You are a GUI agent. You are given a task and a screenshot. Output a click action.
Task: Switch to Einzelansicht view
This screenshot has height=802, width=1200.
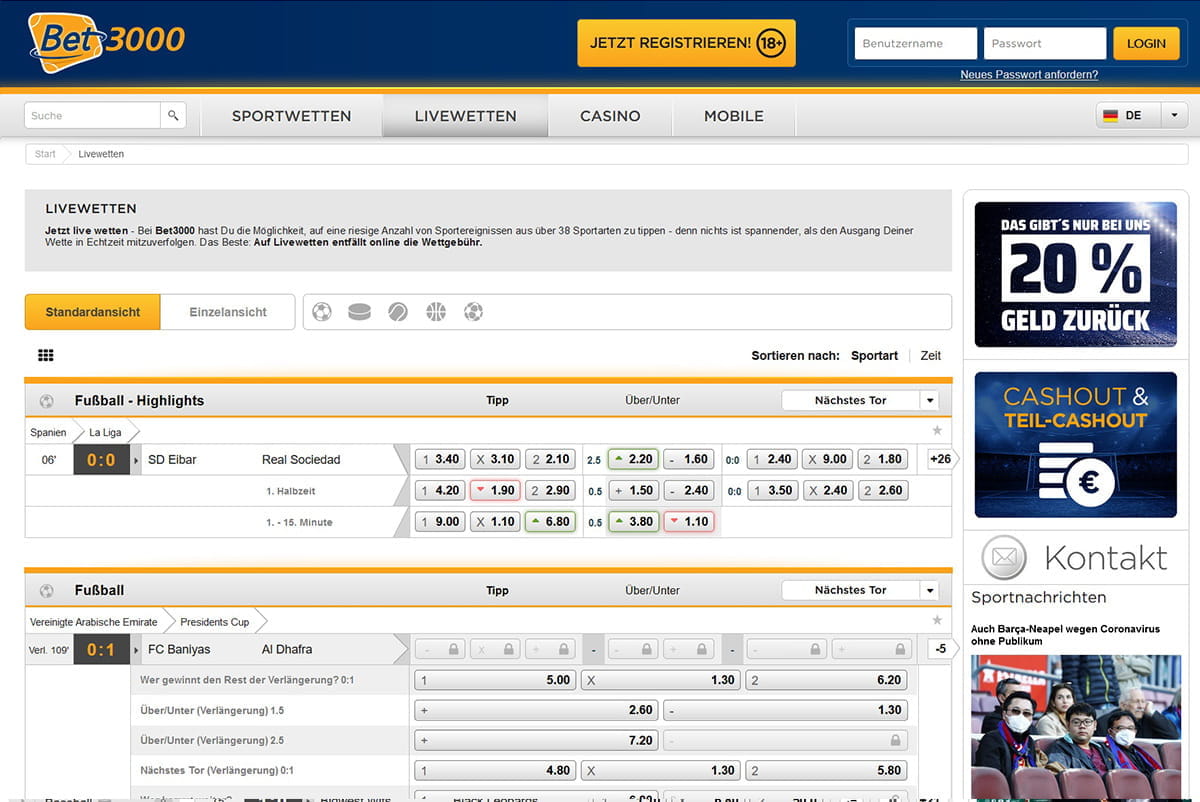pos(228,312)
